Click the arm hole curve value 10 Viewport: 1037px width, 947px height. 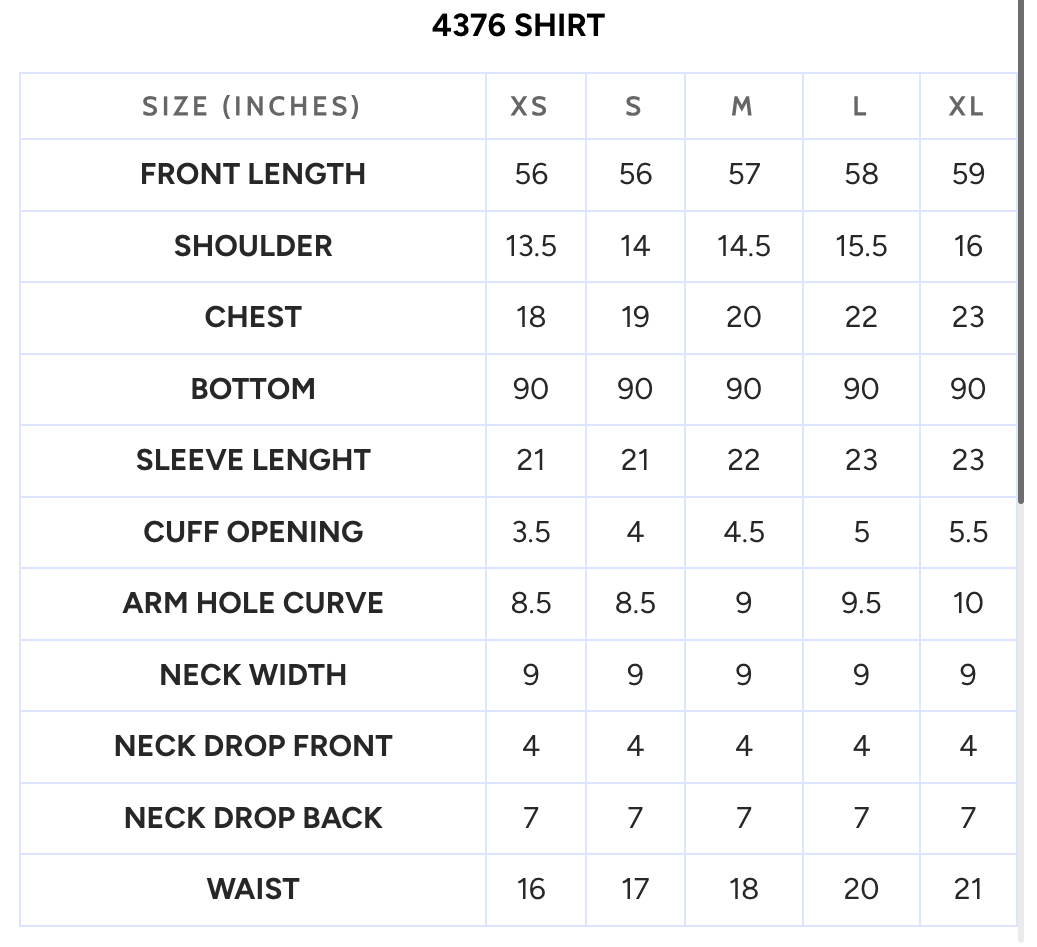pyautogui.click(x=968, y=603)
